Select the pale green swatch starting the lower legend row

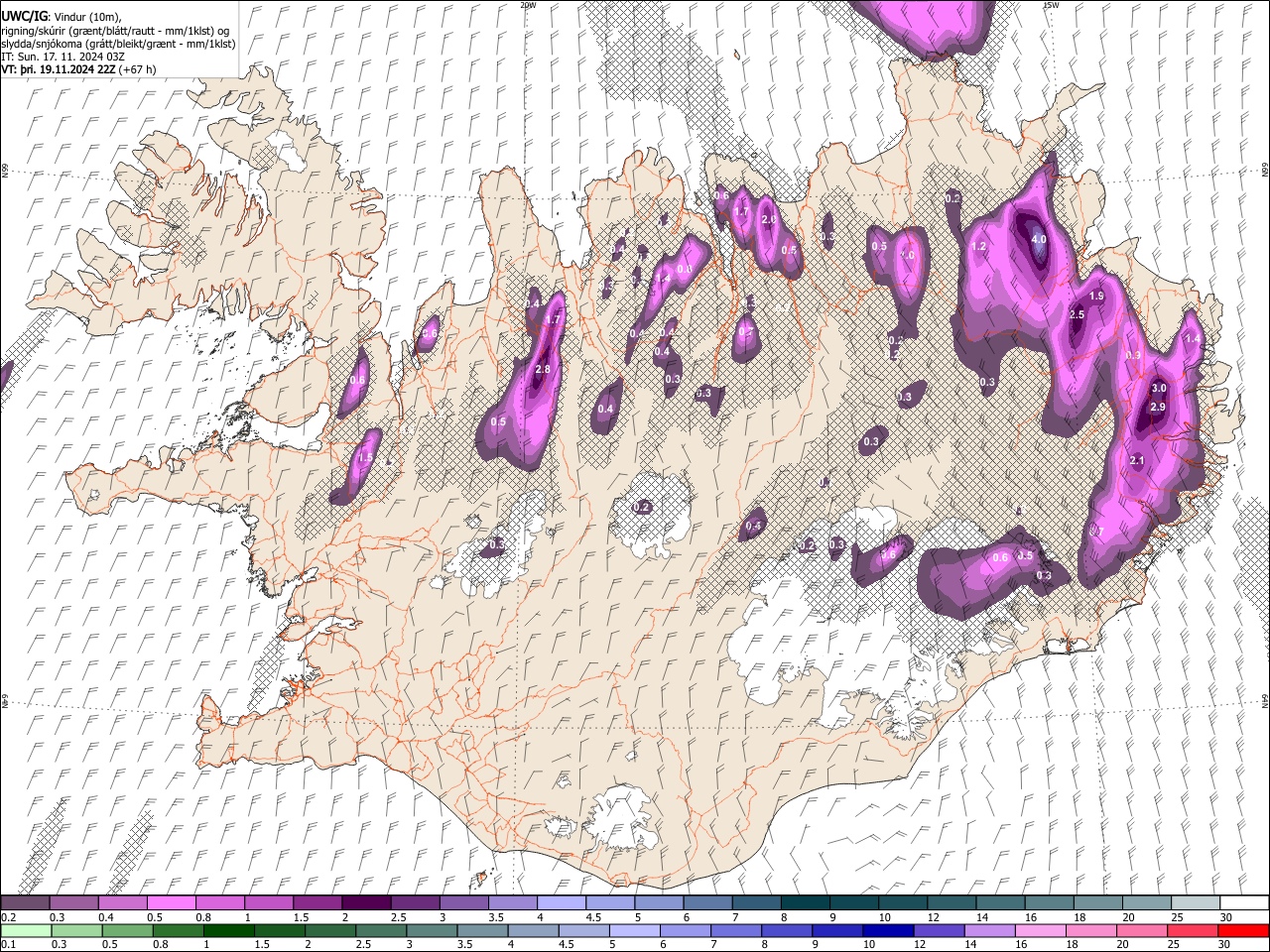[x=25, y=930]
